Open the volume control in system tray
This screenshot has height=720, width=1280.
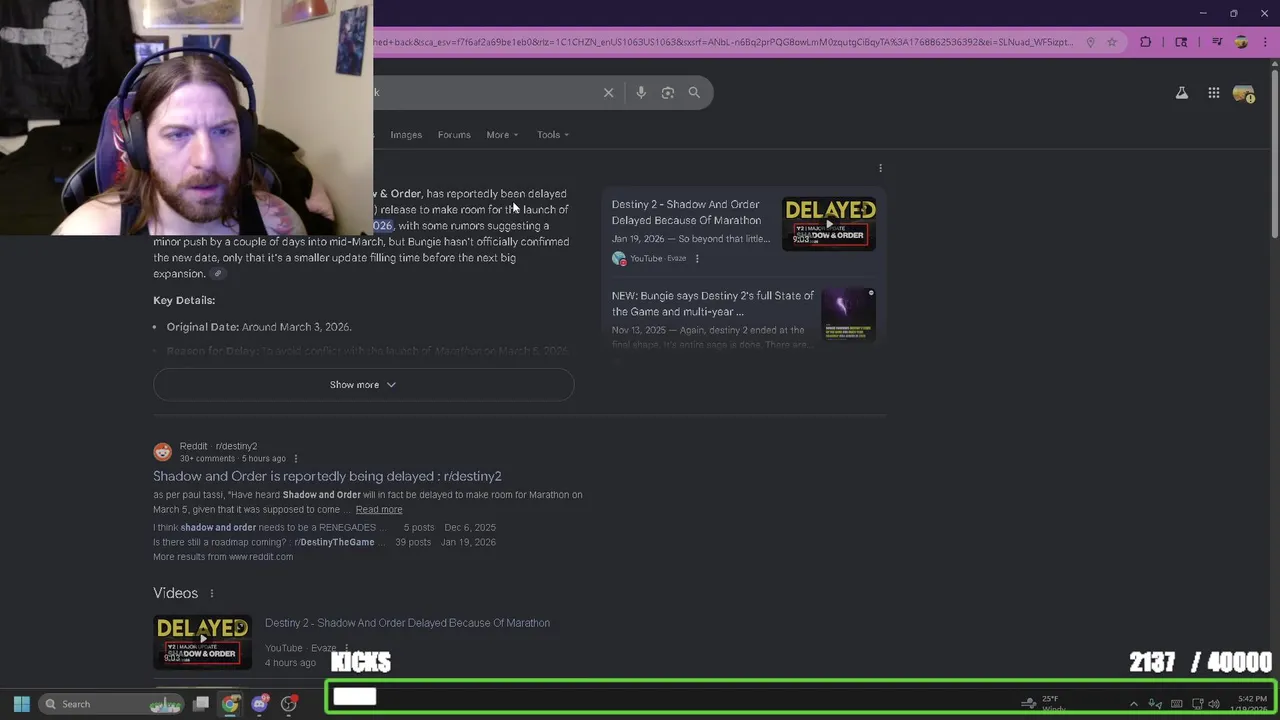click(x=1214, y=704)
